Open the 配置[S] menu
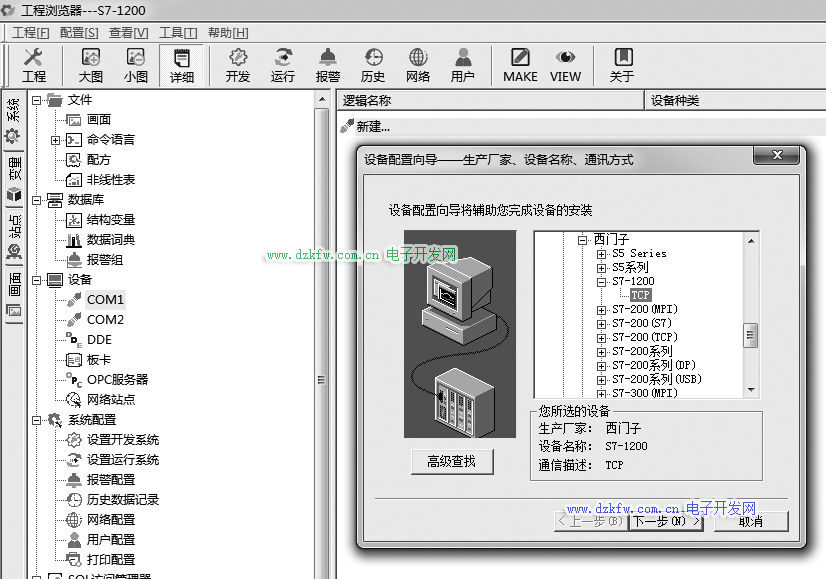 pos(78,33)
